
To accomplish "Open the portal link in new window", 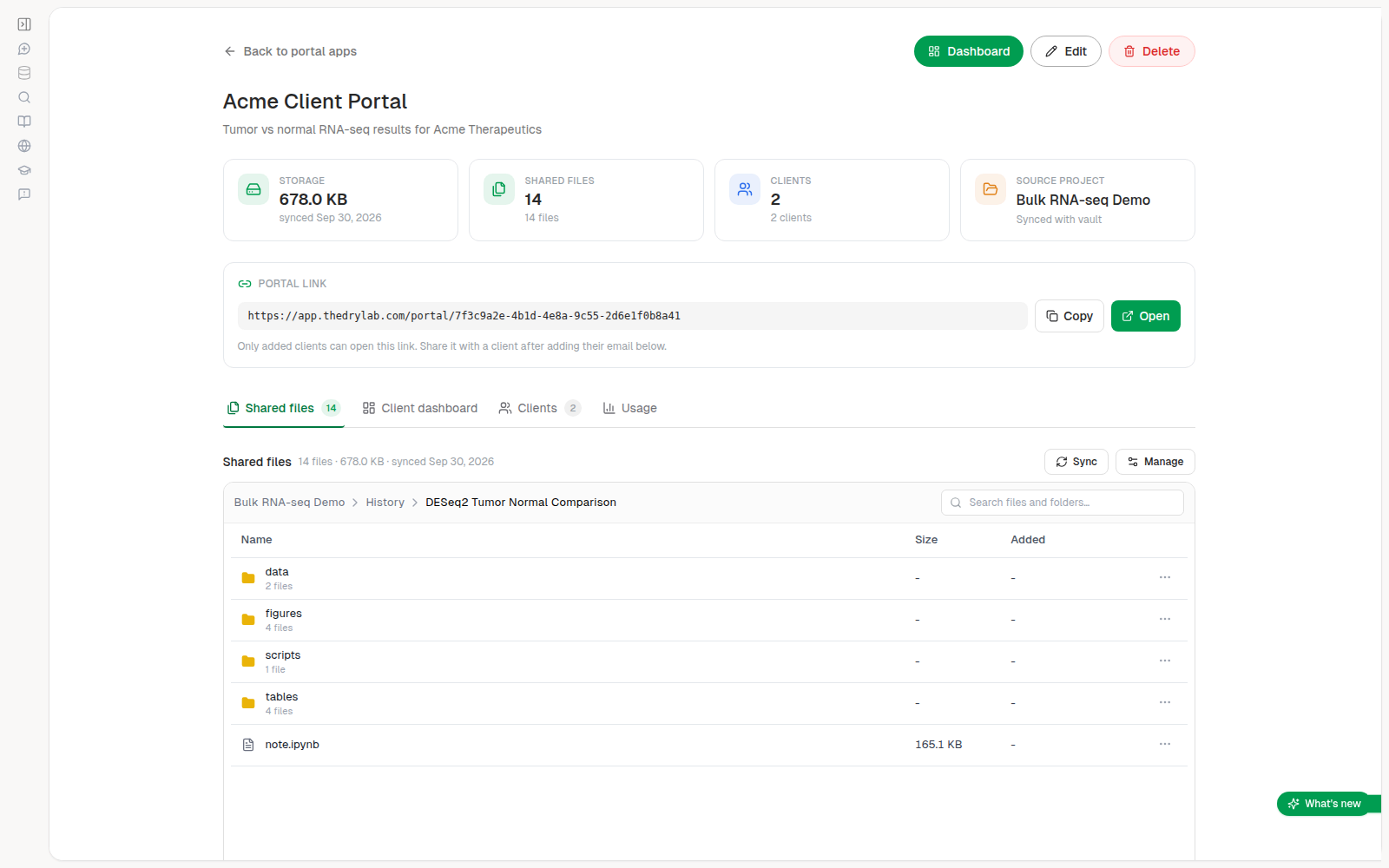I will click(x=1146, y=316).
